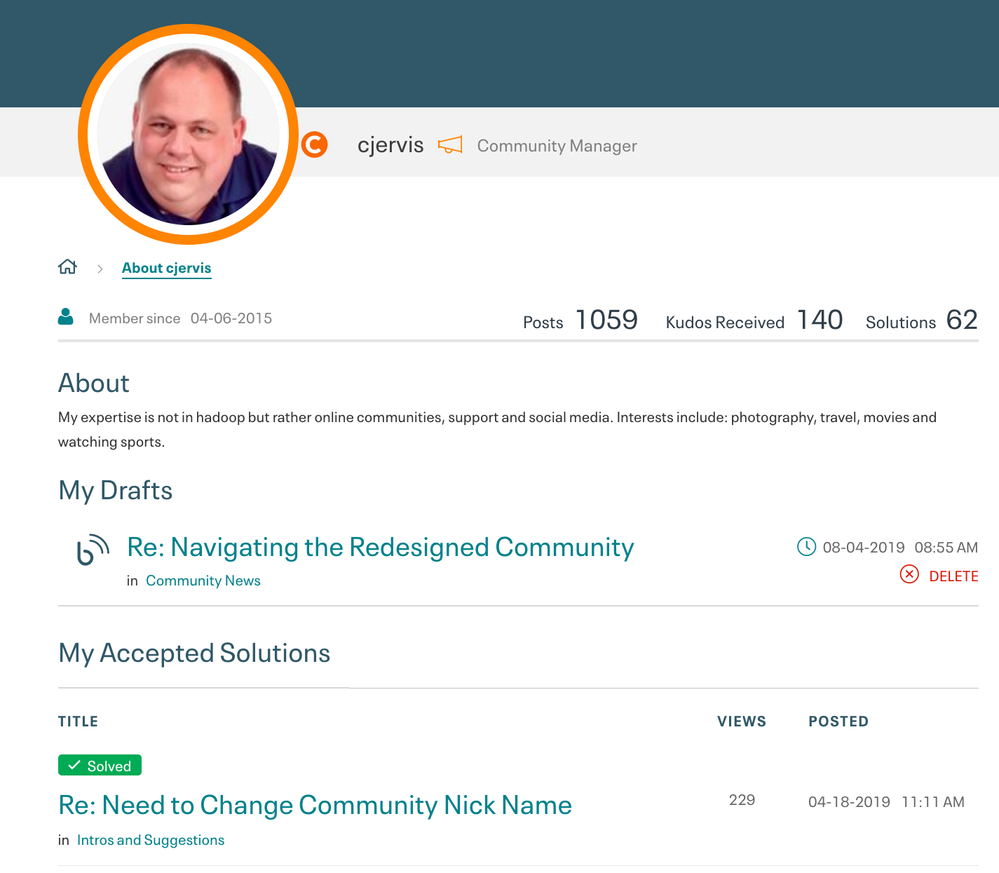Open Need to Change Community Nick Name
Screen dimensions: 999x873
(x=315, y=805)
